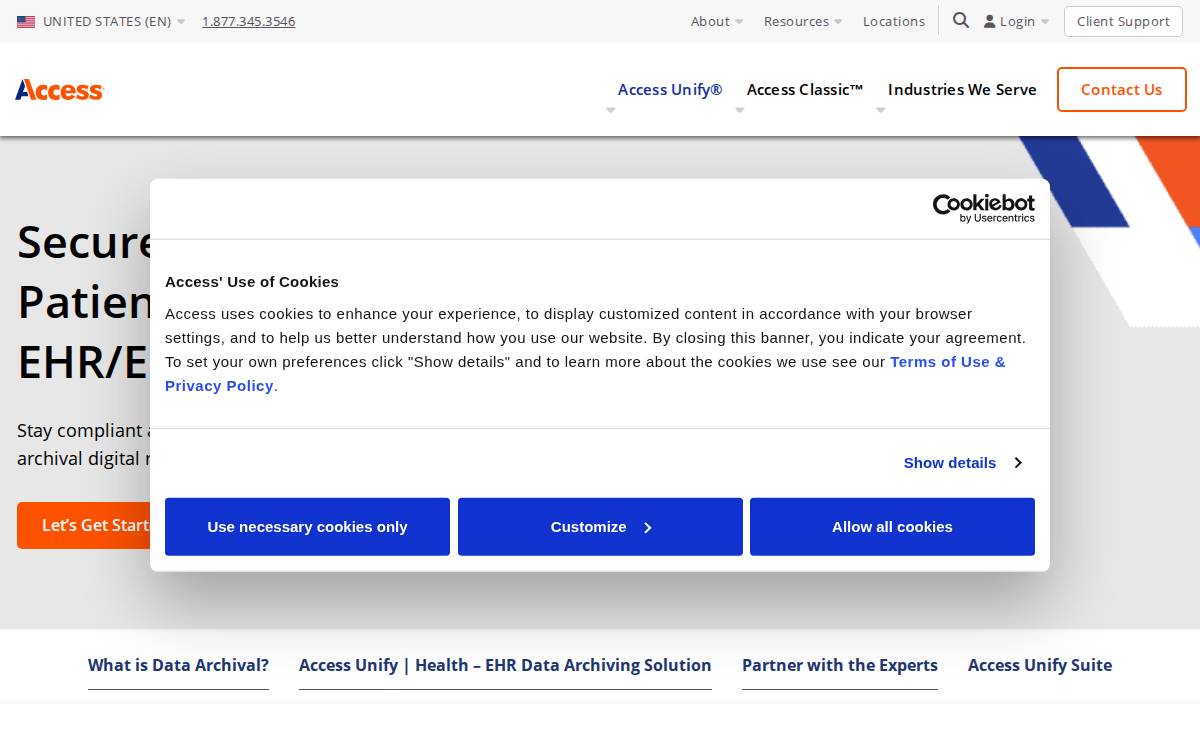Expand the arrow under Access Unify®
The height and width of the screenshot is (750, 1200).
pyautogui.click(x=611, y=111)
